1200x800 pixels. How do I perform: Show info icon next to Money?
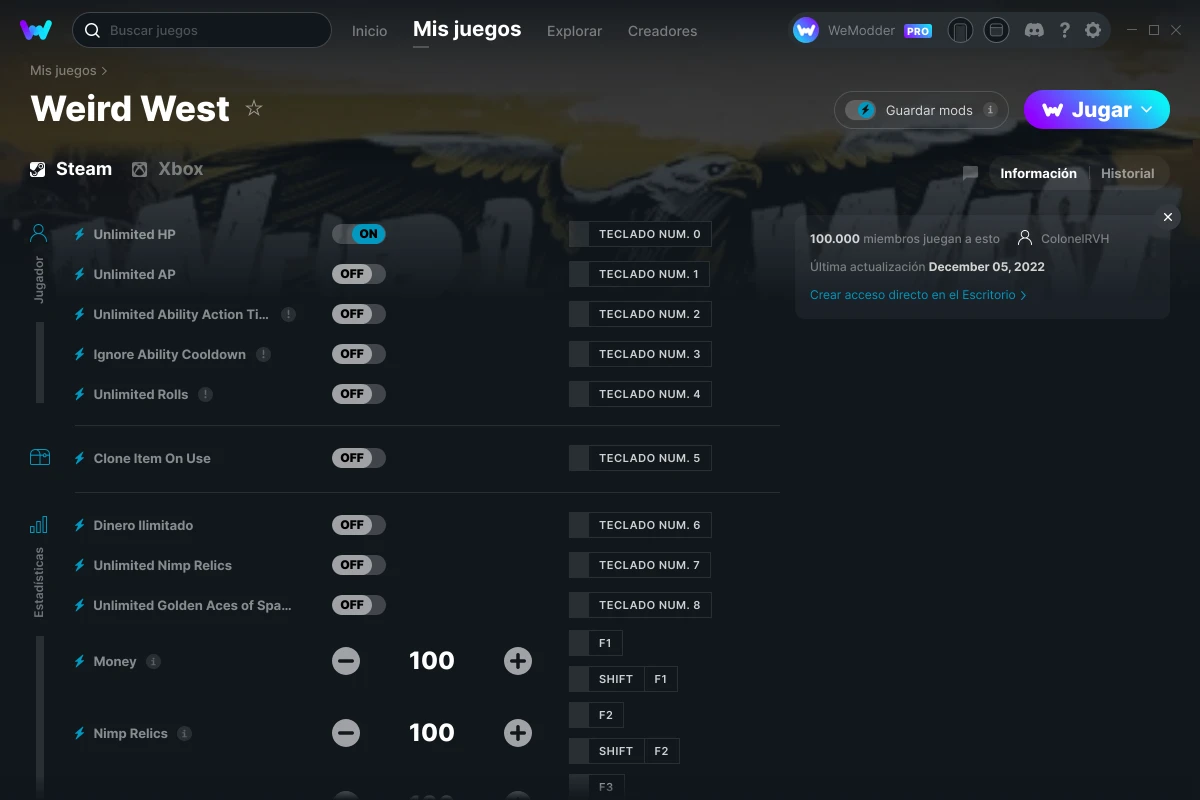153,661
